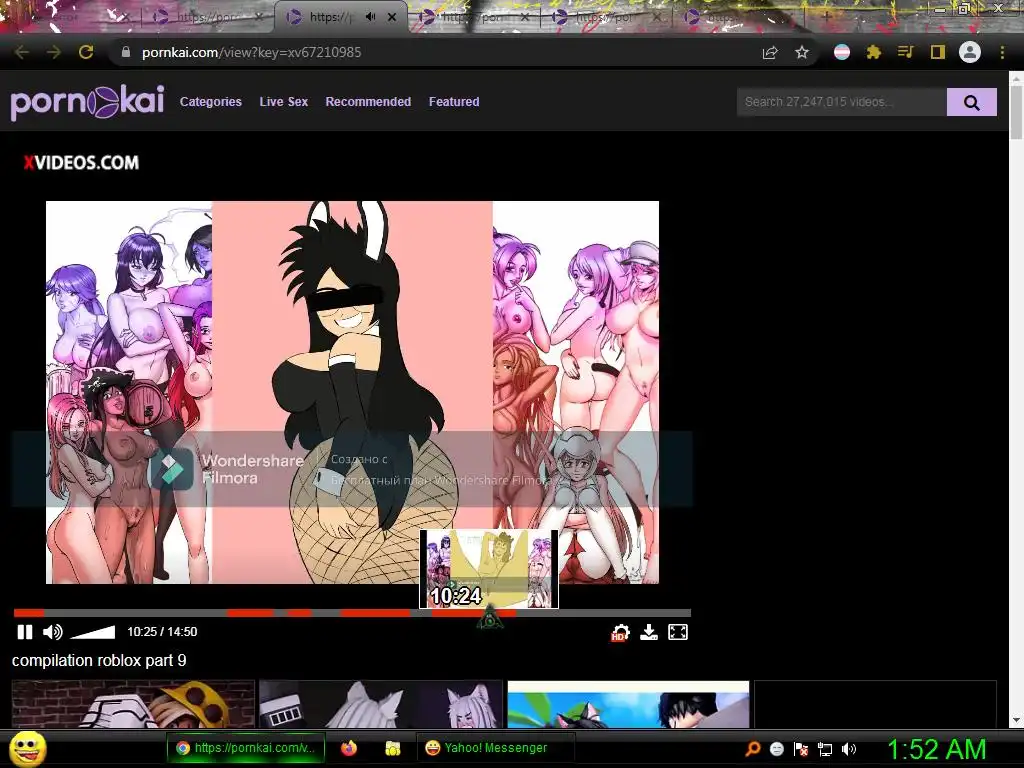The height and width of the screenshot is (768, 1024).
Task: Click the round chat bubble tray icon
Action: [776, 749]
